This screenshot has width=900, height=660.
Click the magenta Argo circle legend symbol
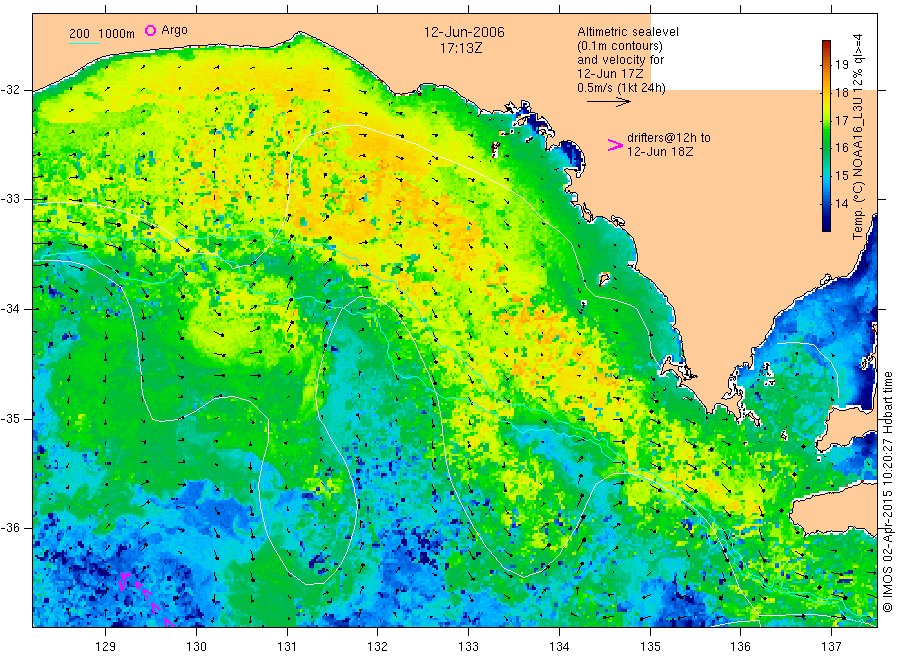150,30
